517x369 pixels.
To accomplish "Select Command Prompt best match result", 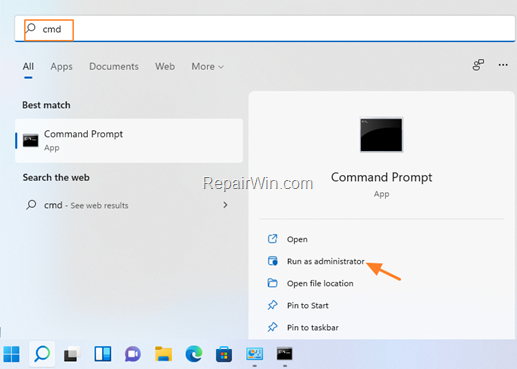I will click(129, 140).
